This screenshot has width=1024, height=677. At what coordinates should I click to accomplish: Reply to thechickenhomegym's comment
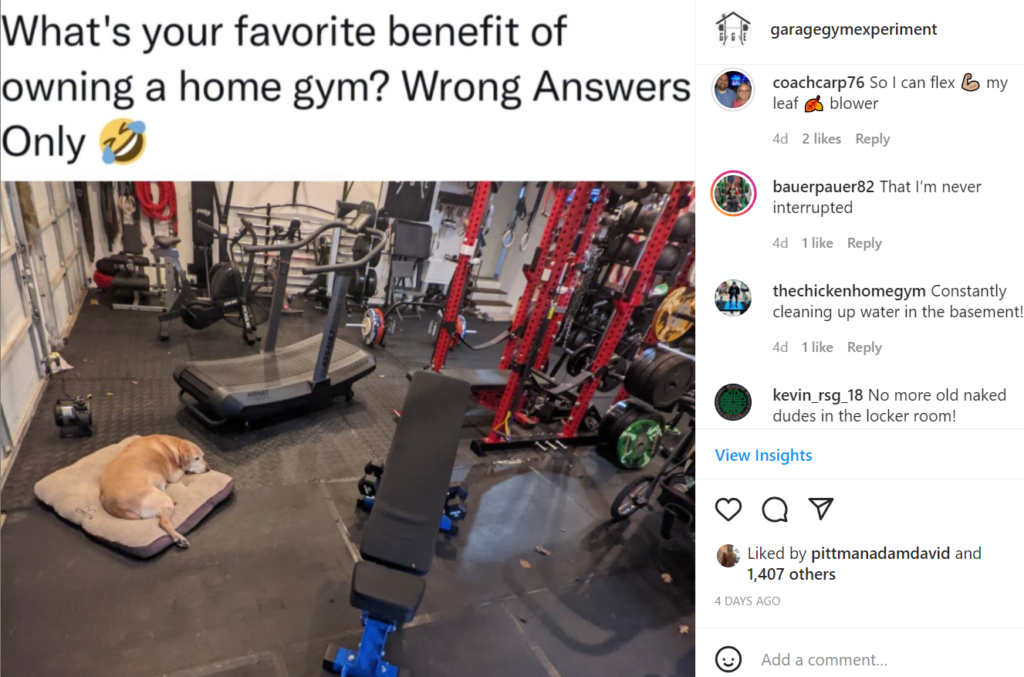tap(864, 347)
